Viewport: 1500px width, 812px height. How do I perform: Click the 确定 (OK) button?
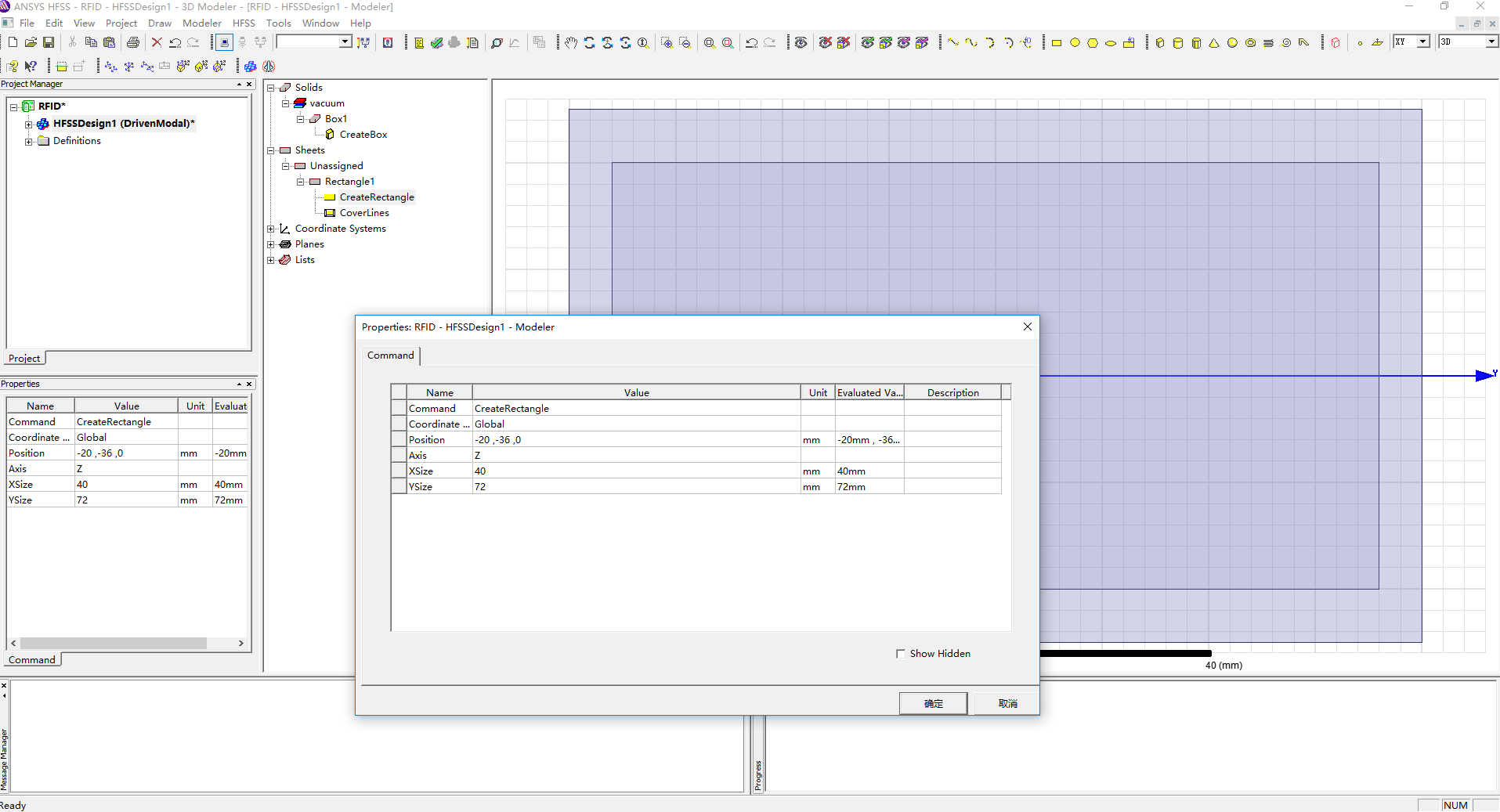pos(933,703)
